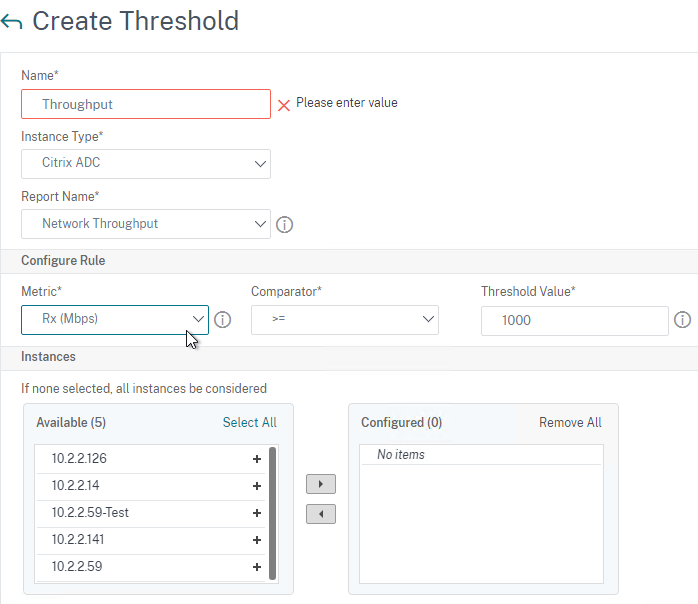Add instance 10.2.2.126 with plus icon
Image resolution: width=698 pixels, height=604 pixels.
click(257, 459)
